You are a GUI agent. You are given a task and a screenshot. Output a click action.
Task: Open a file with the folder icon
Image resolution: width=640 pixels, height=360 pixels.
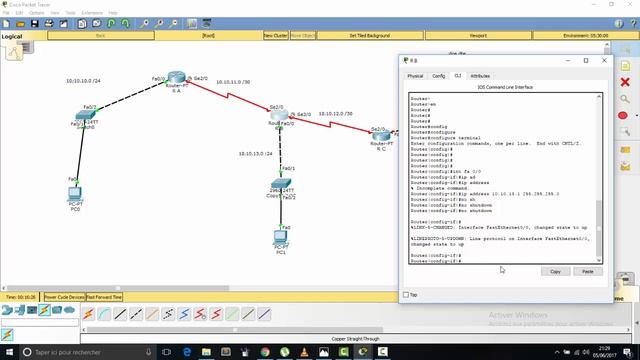[x=20, y=24]
